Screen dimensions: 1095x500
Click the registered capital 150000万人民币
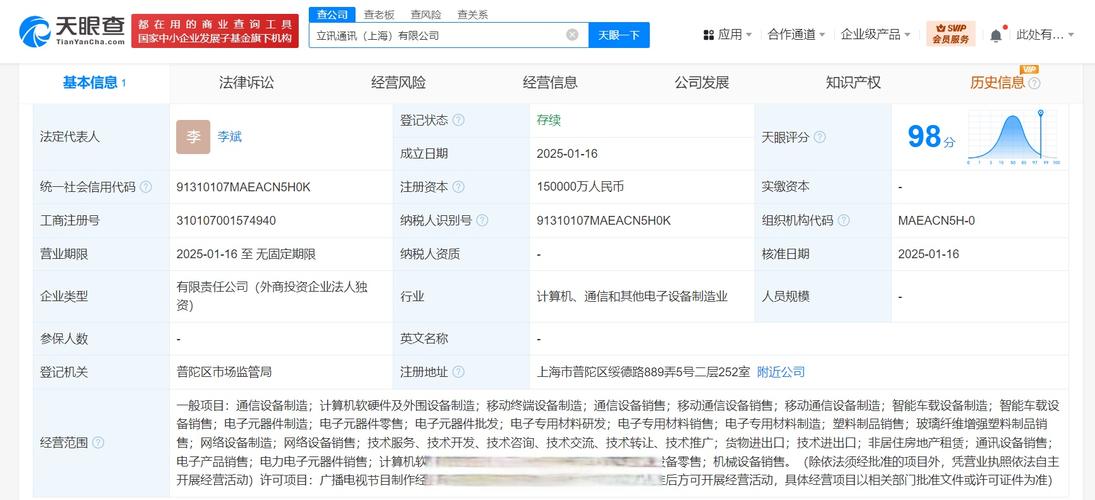[580, 187]
